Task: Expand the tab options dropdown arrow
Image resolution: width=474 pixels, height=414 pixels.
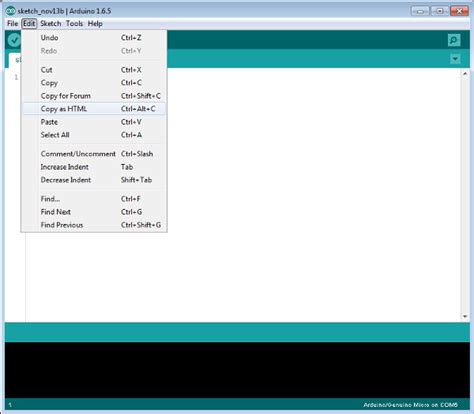Action: click(455, 59)
